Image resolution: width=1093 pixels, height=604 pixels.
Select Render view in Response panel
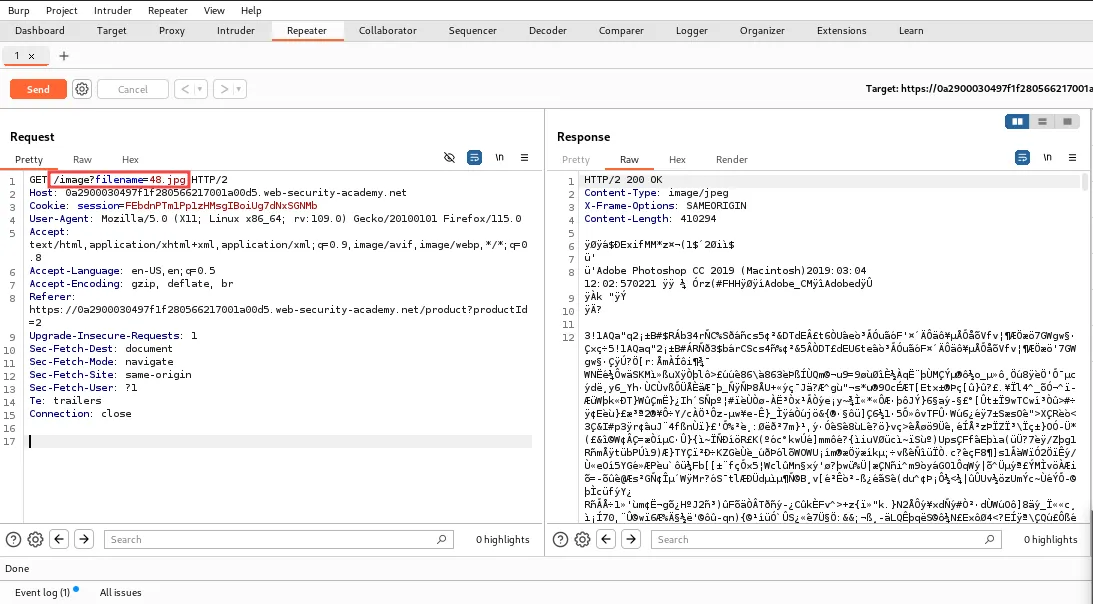(x=731, y=160)
